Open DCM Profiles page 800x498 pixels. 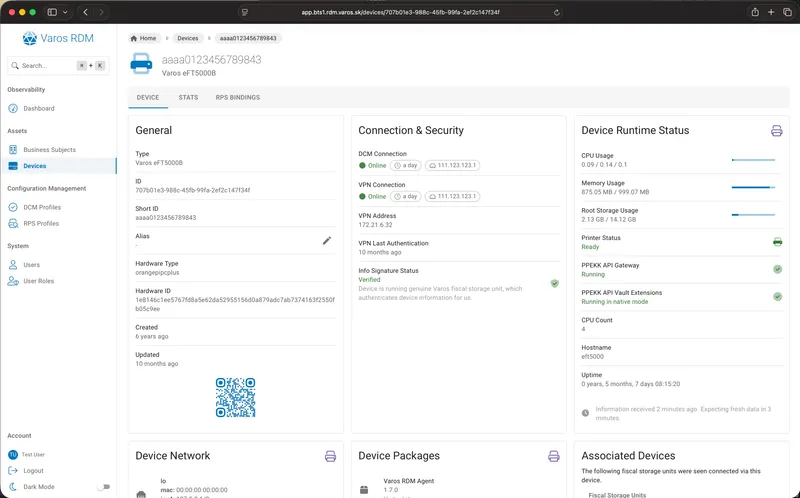pos(42,207)
